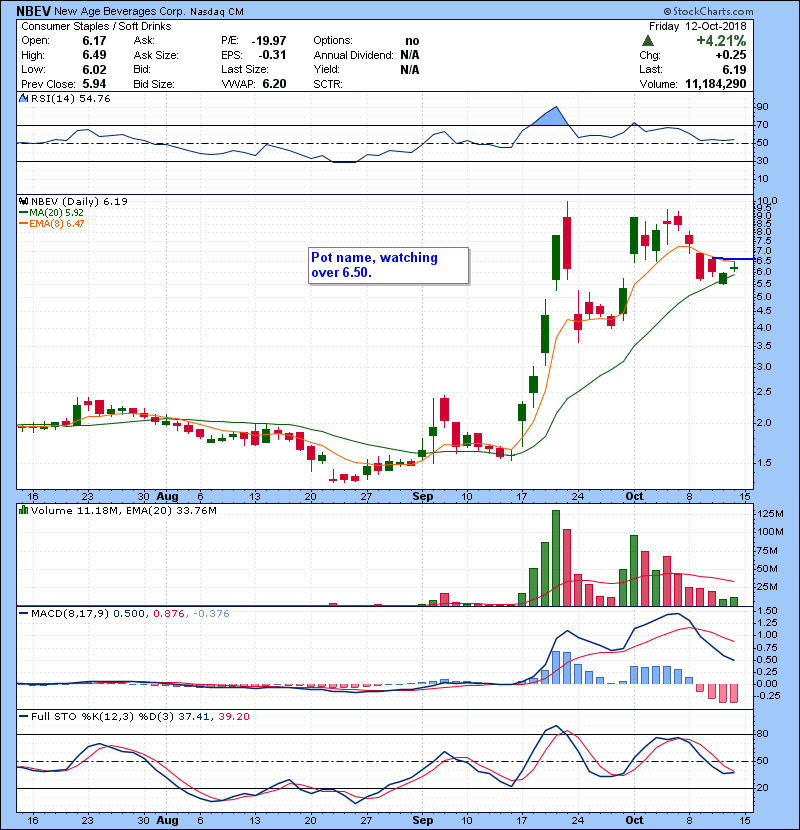Click the volume bars icon in Volume panel

[x=23, y=510]
